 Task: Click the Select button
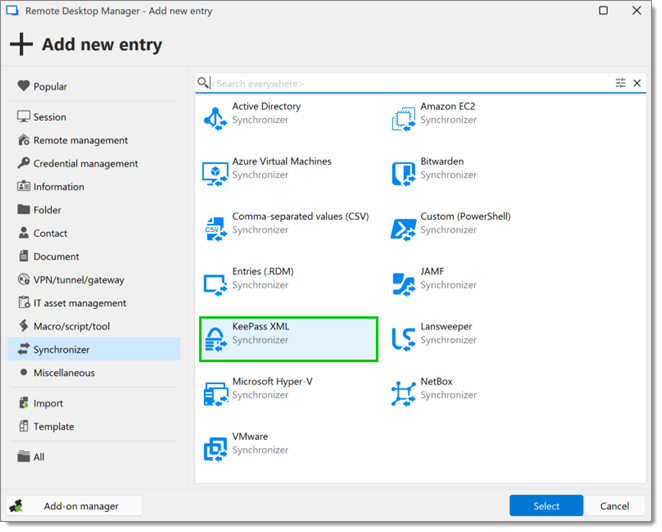point(546,506)
